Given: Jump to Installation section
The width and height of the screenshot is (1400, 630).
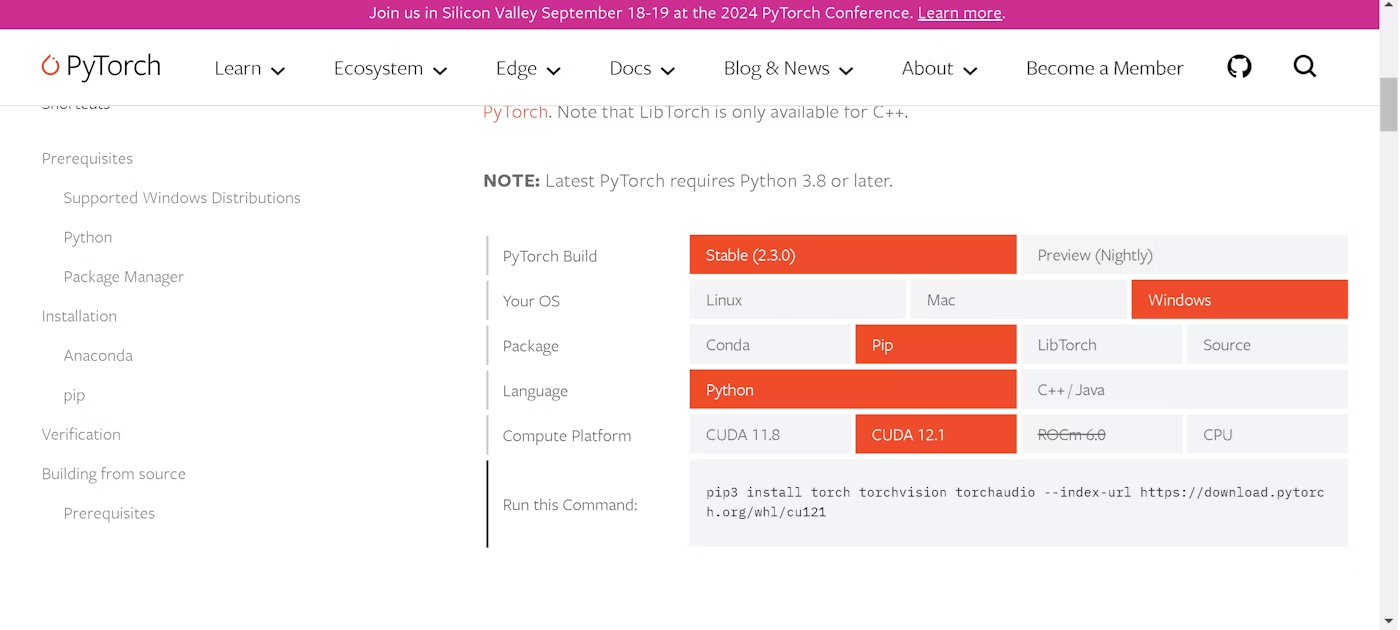Looking at the screenshot, I should coord(79,316).
